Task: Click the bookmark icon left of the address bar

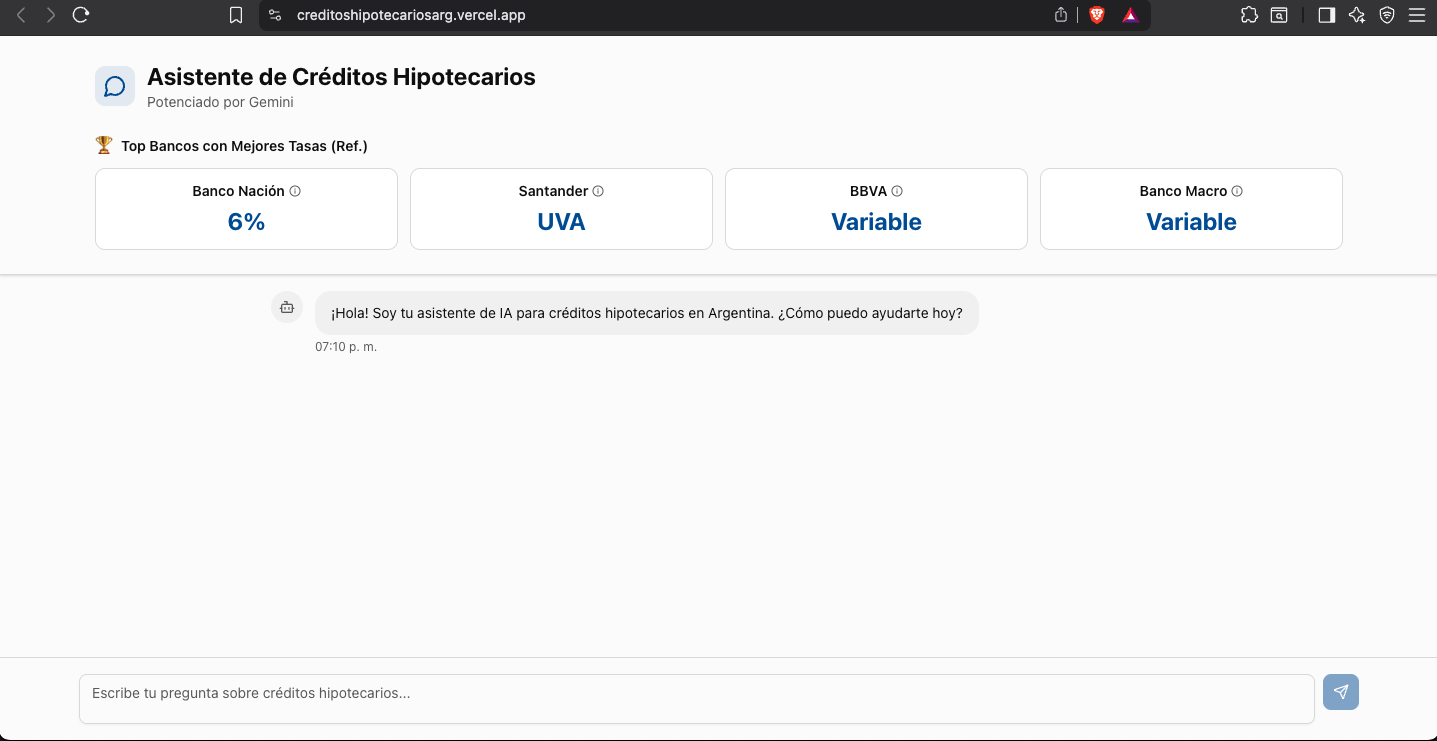Action: pyautogui.click(x=236, y=15)
